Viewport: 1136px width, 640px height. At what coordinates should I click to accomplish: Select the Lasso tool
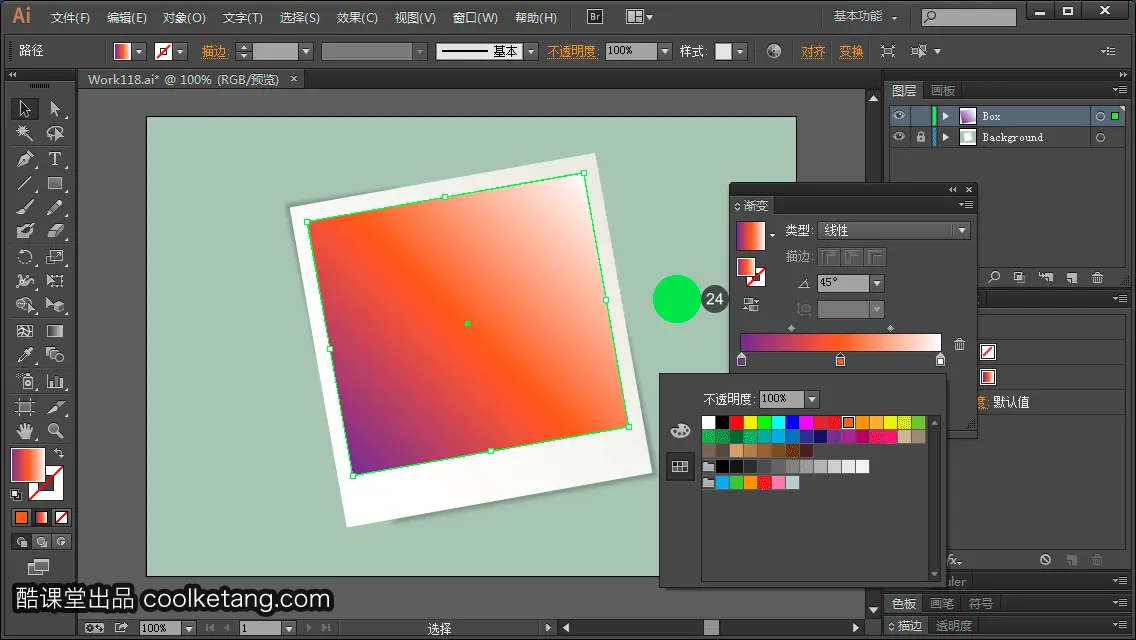coord(55,133)
